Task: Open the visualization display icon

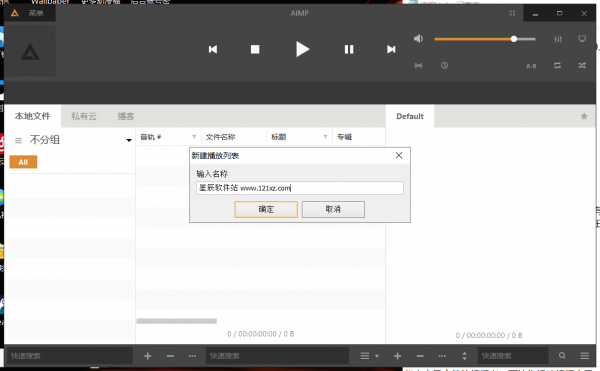Action: coord(582,39)
